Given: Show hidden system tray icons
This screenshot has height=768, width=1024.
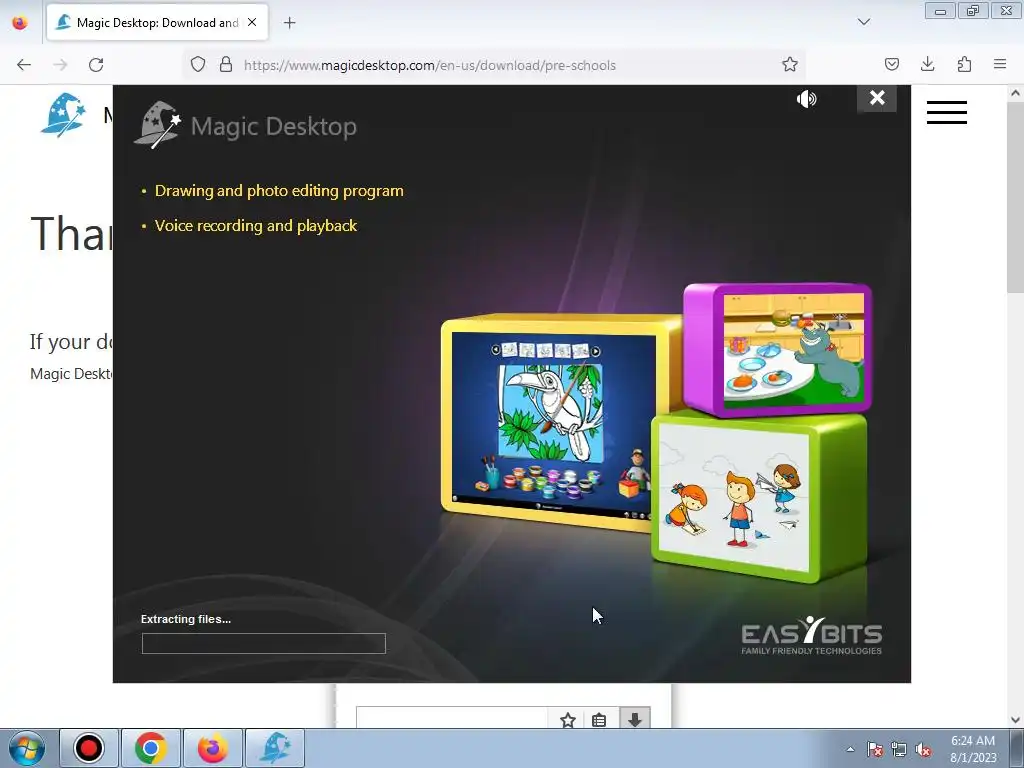Looking at the screenshot, I should click(850, 749).
